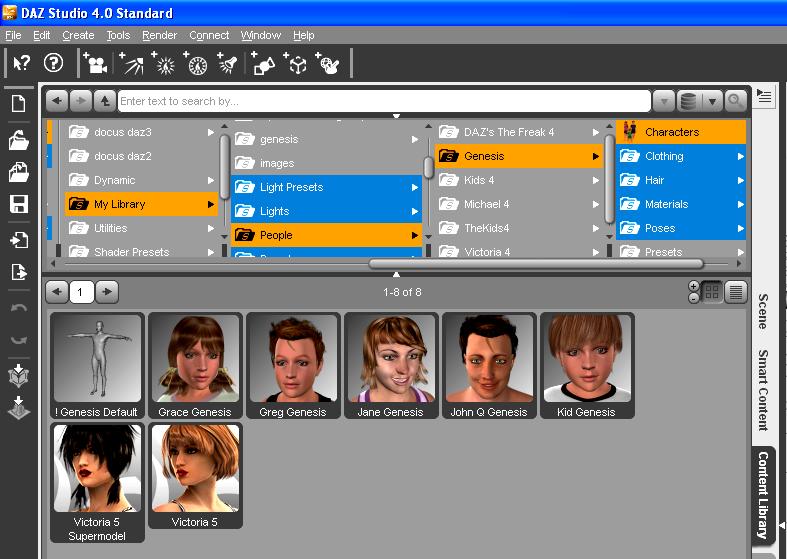
Task: Open the Render menu
Action: coord(160,35)
